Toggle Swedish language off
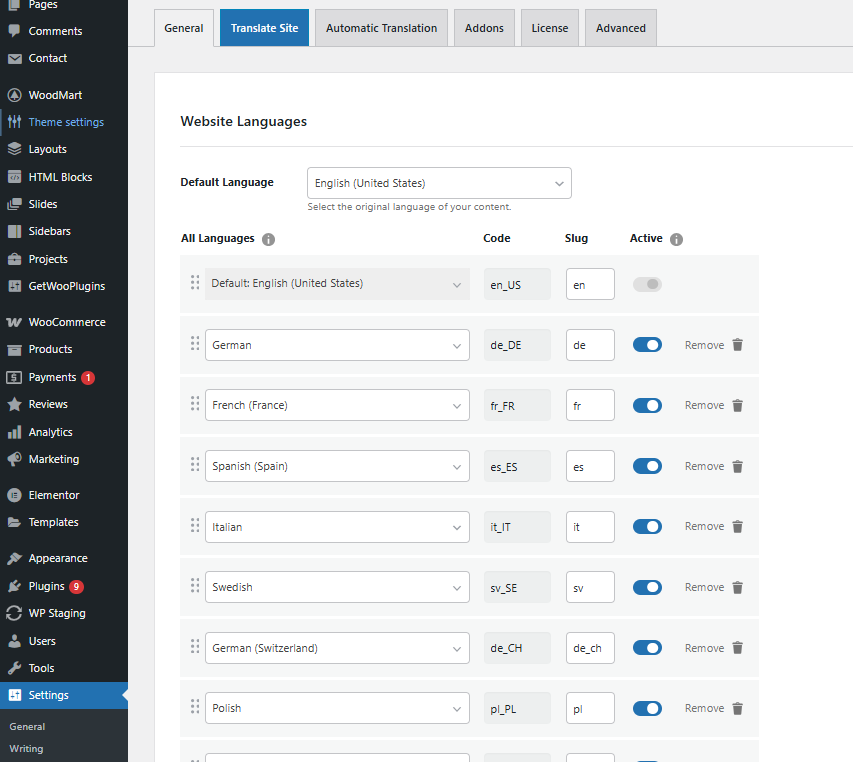 (647, 587)
